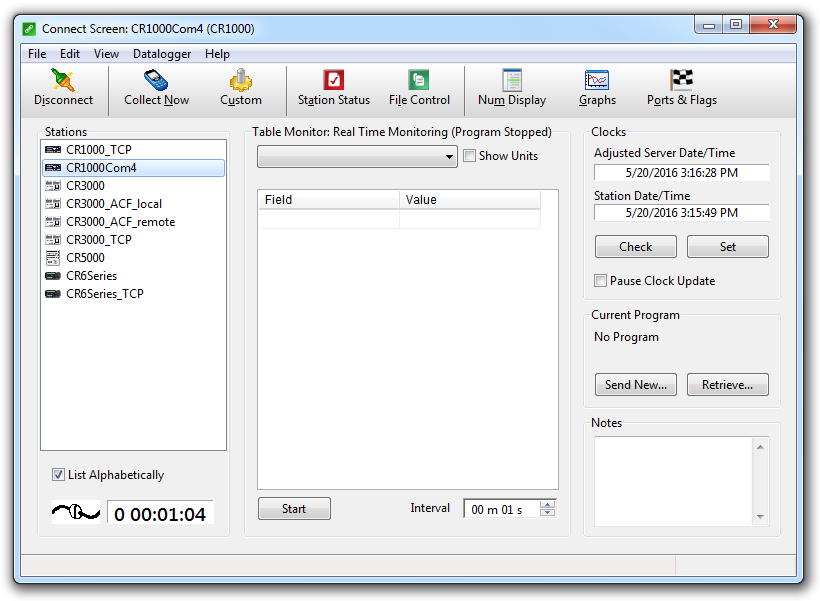820x601 pixels.
Task: Enable the Show Units checkbox
Action: pyautogui.click(x=470, y=156)
